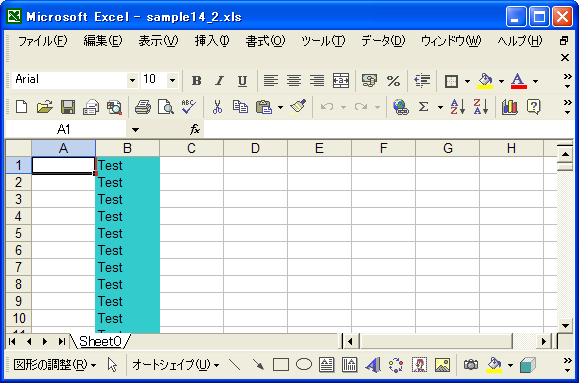Viewport: 579px width, 383px height.
Task: Click the Borders button
Action: tap(451, 81)
